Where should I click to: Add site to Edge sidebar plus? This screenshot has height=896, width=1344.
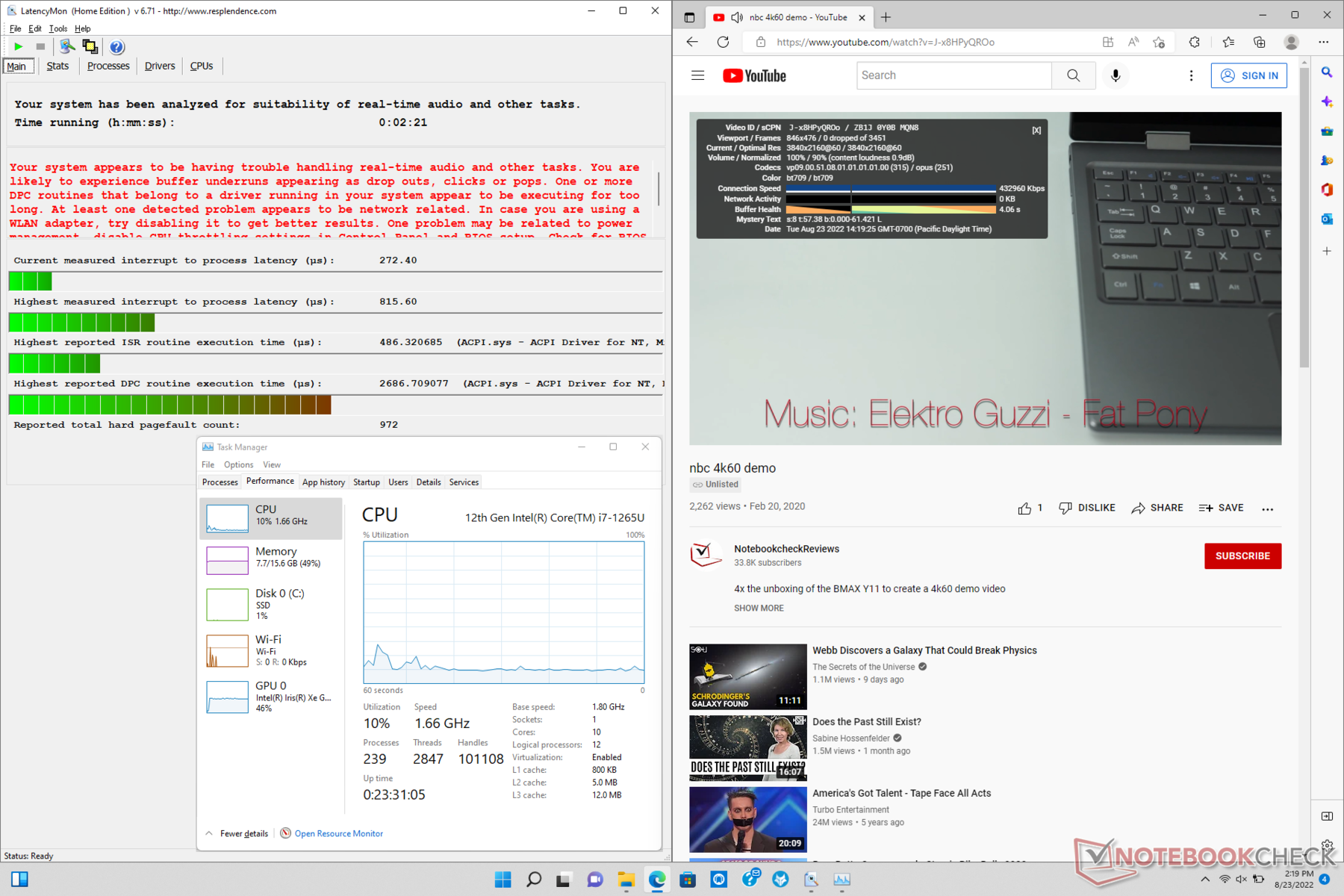tap(1327, 251)
